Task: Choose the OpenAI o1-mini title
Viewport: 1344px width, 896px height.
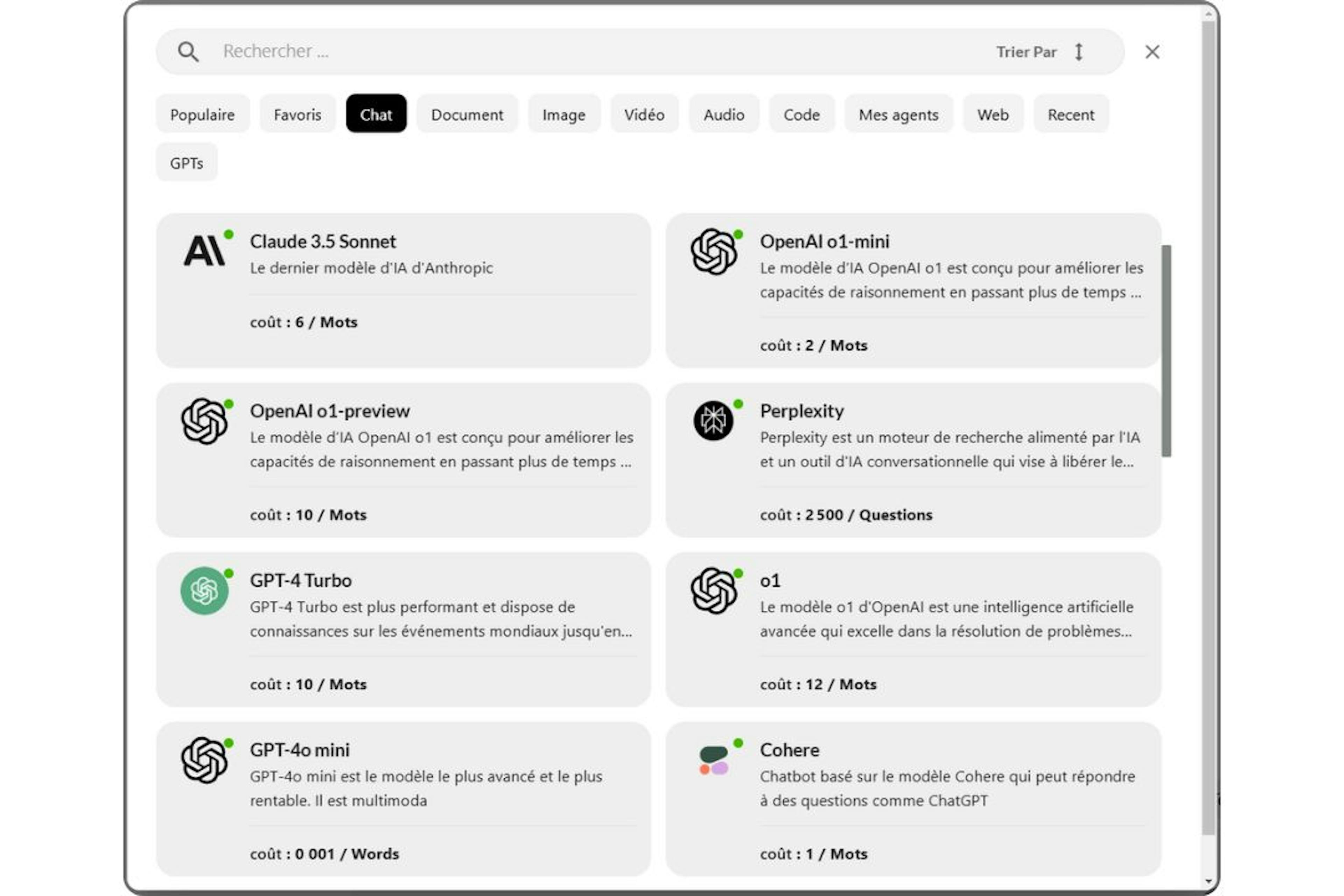Action: (x=825, y=242)
